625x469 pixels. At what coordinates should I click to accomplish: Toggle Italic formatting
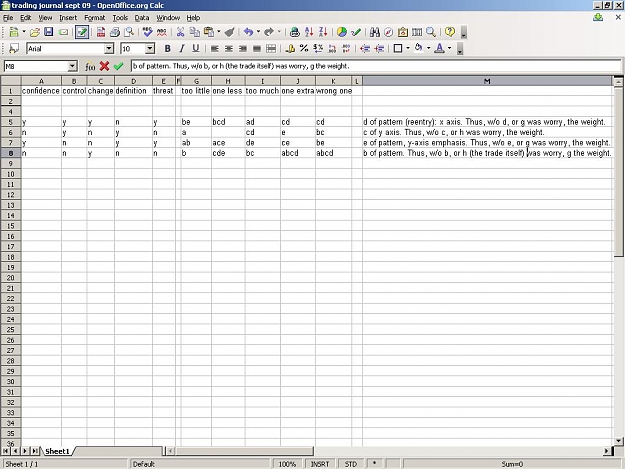182,49
